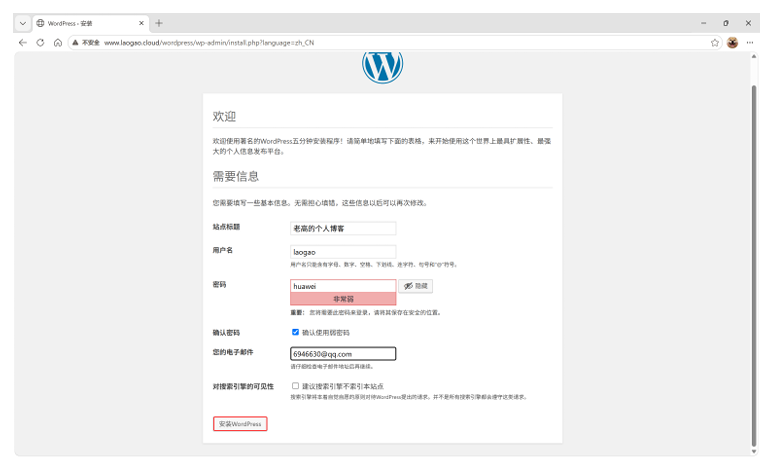780x472 pixels.
Task: Click the 站点标题 label
Action: [226, 227]
